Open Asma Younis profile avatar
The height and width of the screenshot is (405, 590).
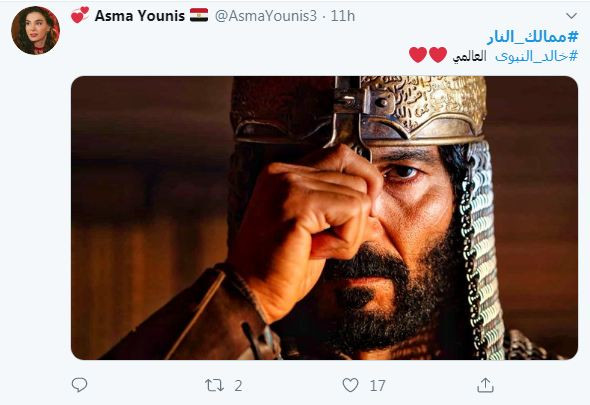tap(35, 30)
